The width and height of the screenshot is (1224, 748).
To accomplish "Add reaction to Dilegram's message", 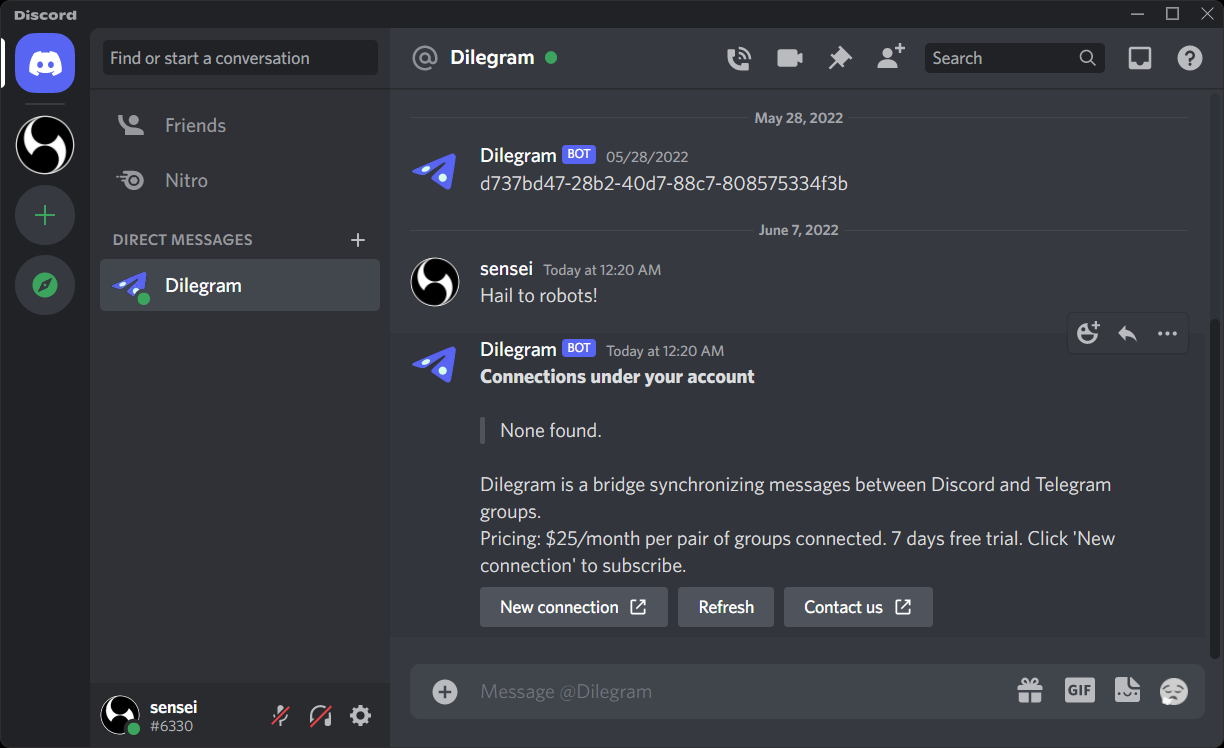I will coord(1088,333).
